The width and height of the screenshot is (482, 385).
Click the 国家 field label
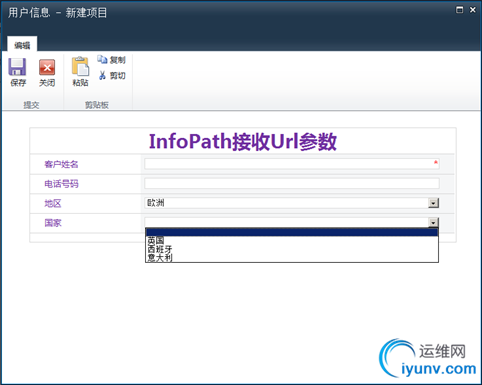click(53, 223)
